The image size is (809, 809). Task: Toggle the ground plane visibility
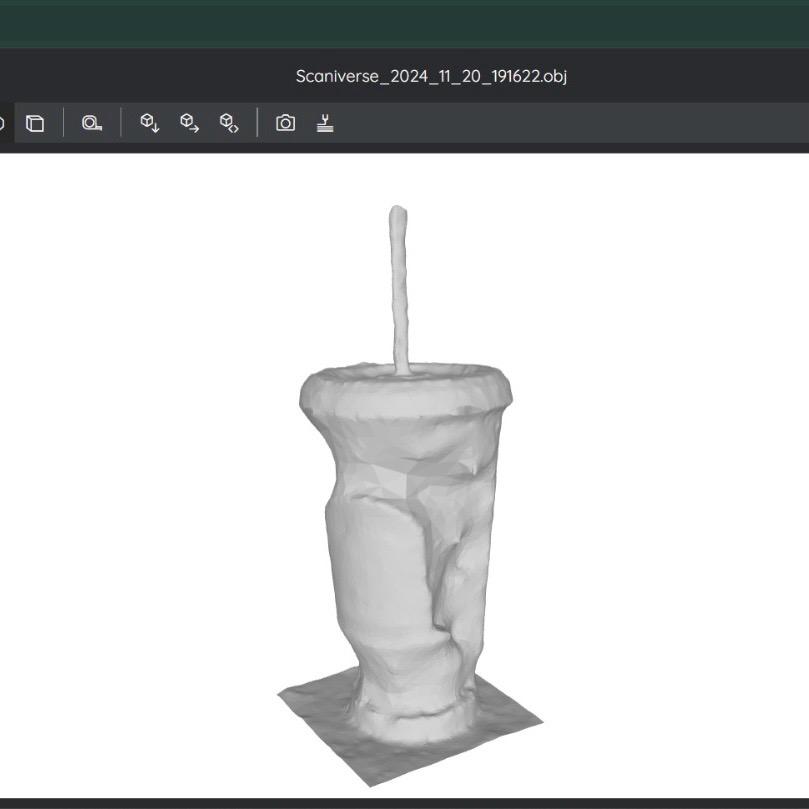click(324, 123)
